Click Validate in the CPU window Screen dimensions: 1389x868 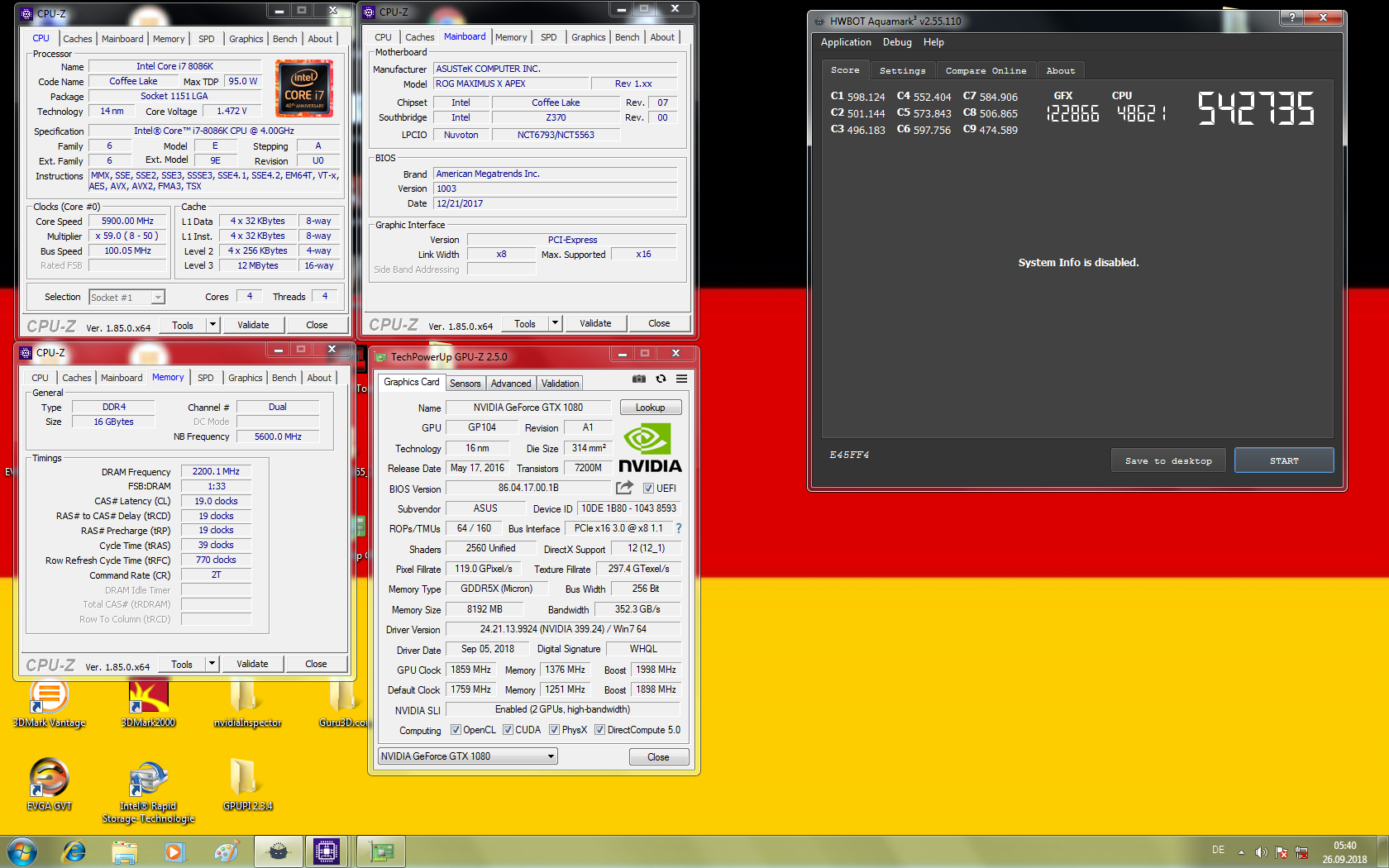pyautogui.click(x=253, y=325)
